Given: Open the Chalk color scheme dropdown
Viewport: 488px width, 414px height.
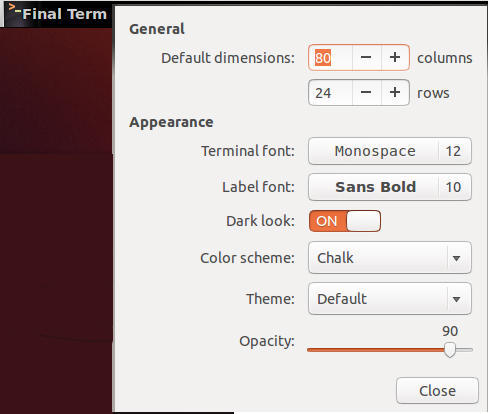Looking at the screenshot, I should (390, 258).
